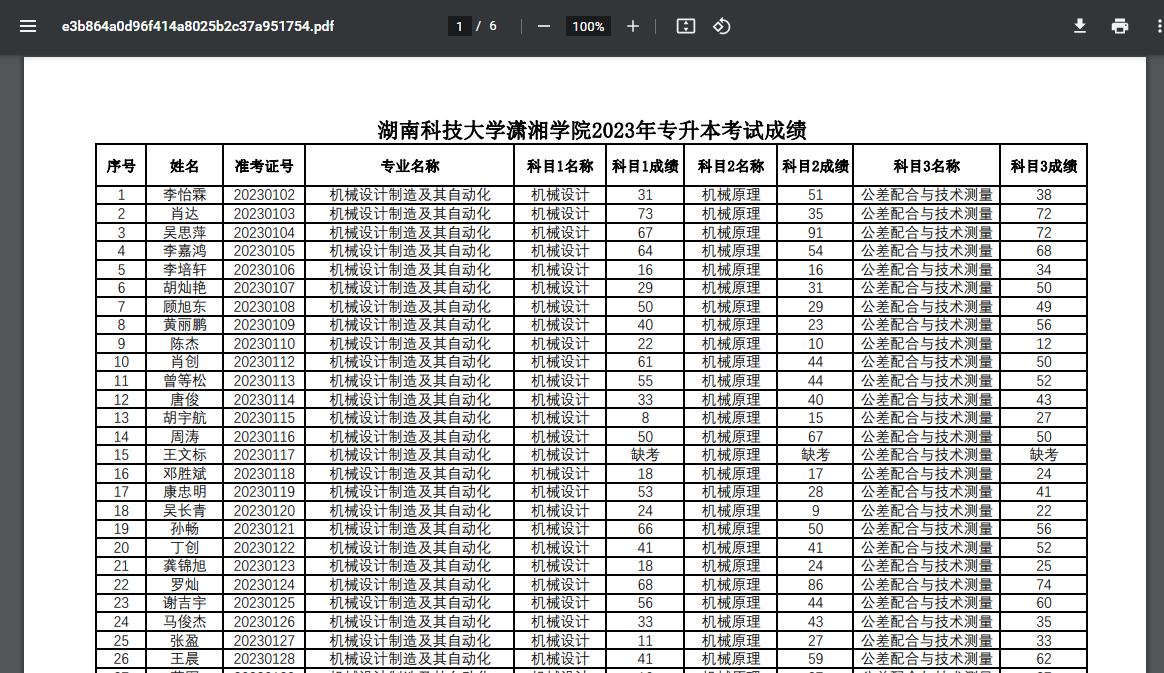Click exam ID 20230117

pyautogui.click(x=264, y=455)
